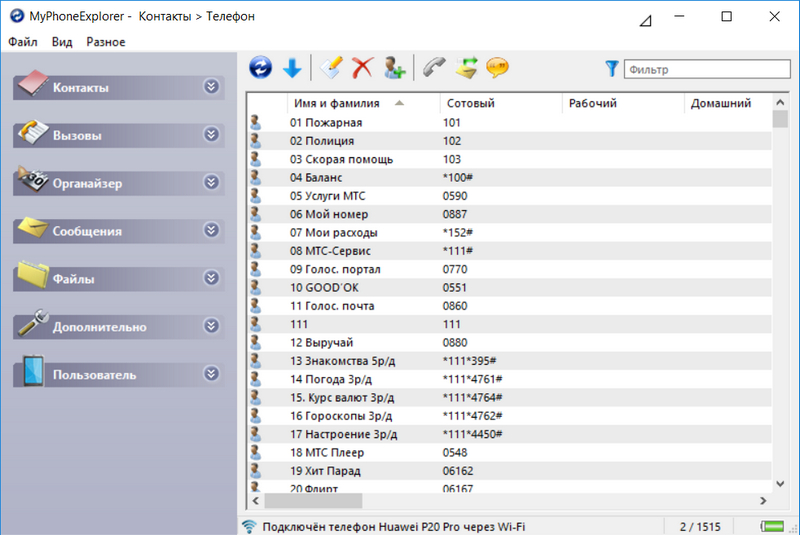The width and height of the screenshot is (800, 535).
Task: Click the red X delete icon
Action: [x=362, y=68]
